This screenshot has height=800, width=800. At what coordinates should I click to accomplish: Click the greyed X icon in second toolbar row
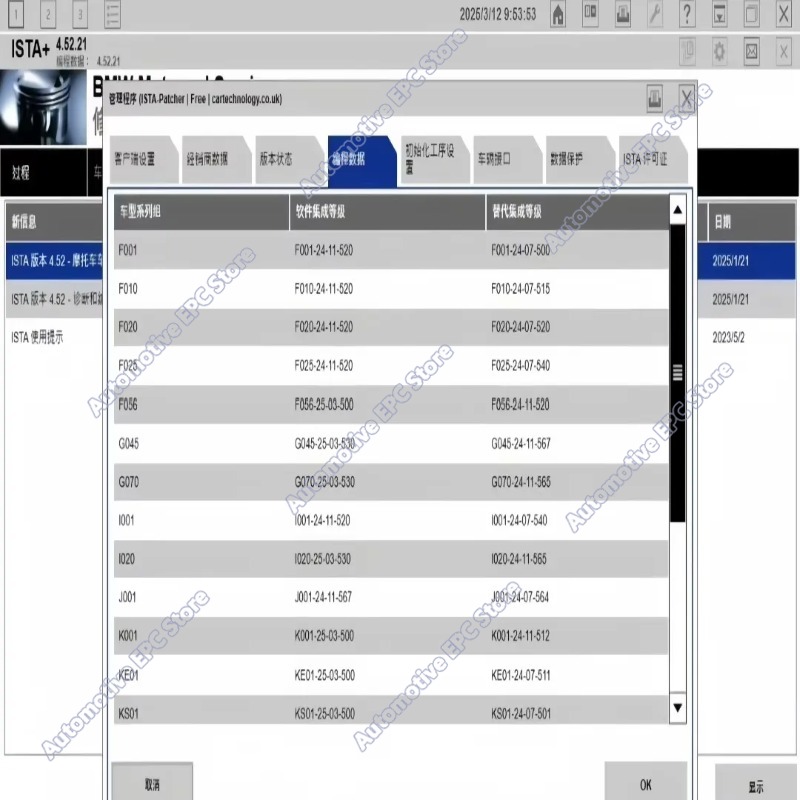coord(783,52)
